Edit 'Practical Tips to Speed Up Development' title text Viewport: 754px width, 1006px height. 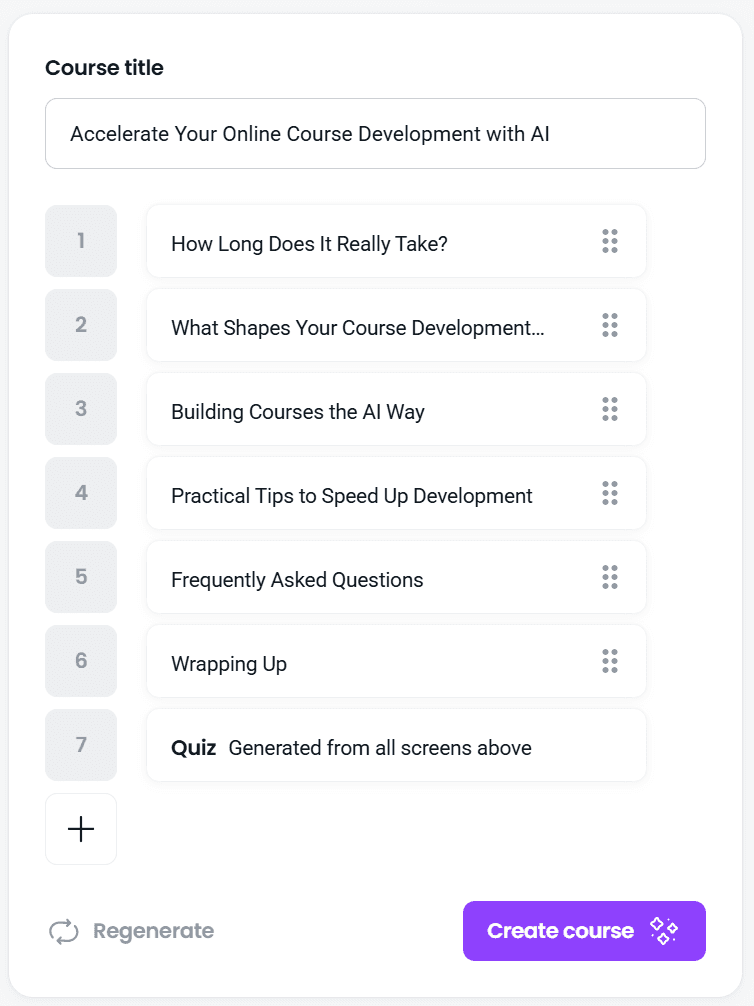pos(351,496)
